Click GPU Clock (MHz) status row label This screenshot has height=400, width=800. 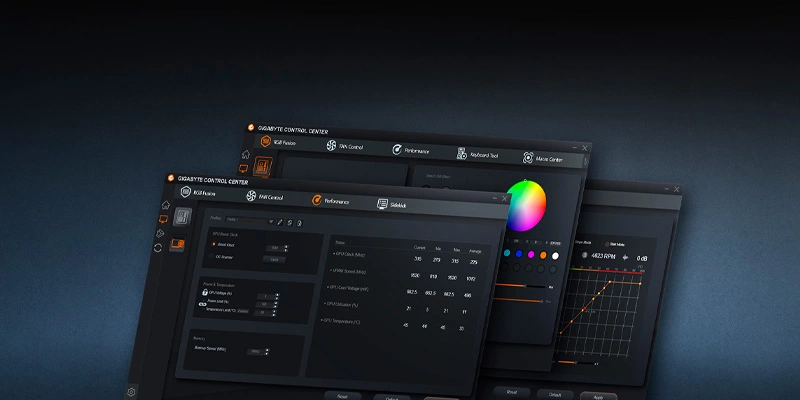tap(351, 254)
